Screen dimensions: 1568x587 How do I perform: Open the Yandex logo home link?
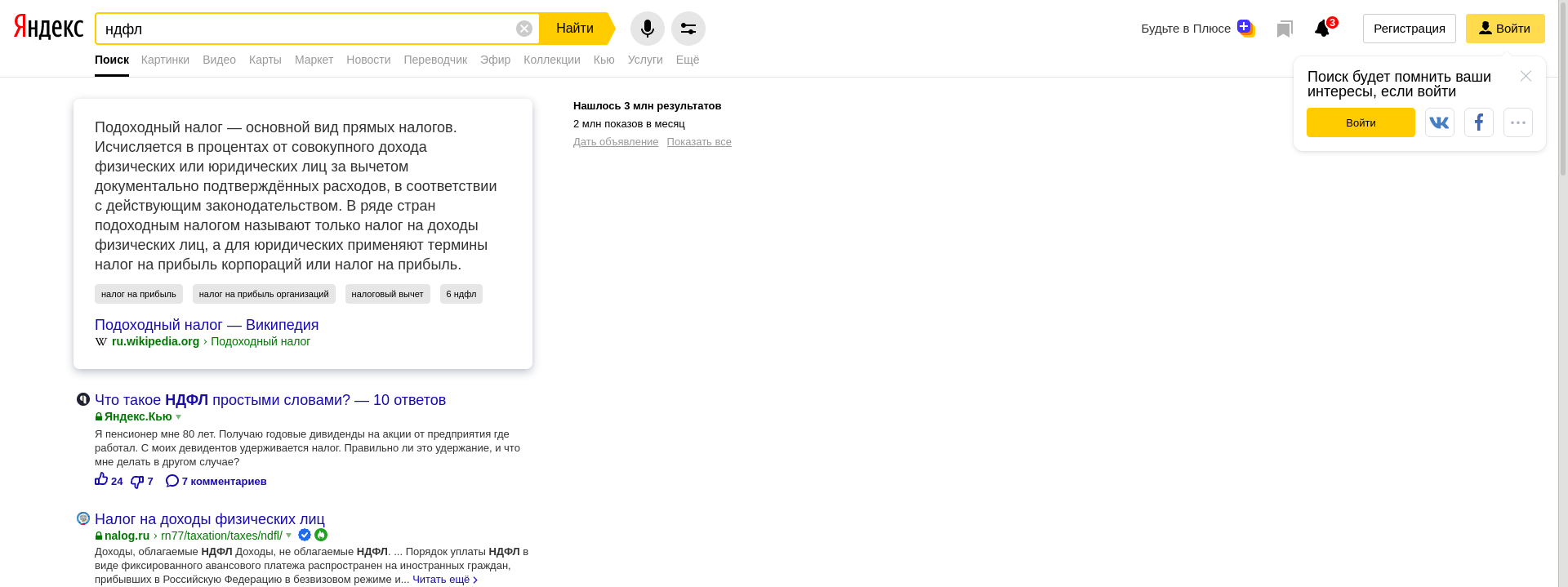click(x=48, y=28)
